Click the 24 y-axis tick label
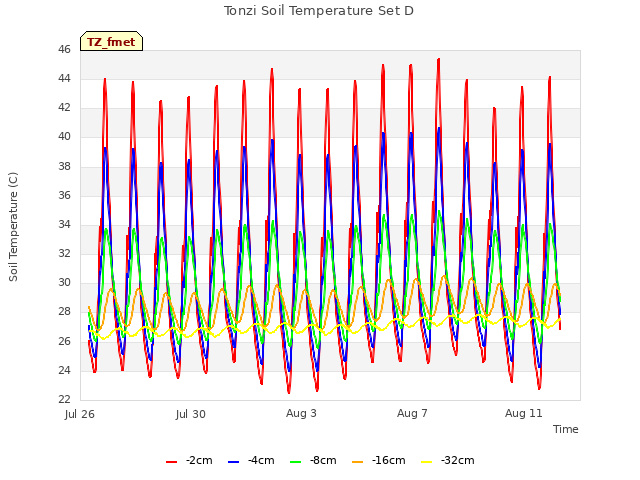The image size is (640, 480). click(64, 371)
